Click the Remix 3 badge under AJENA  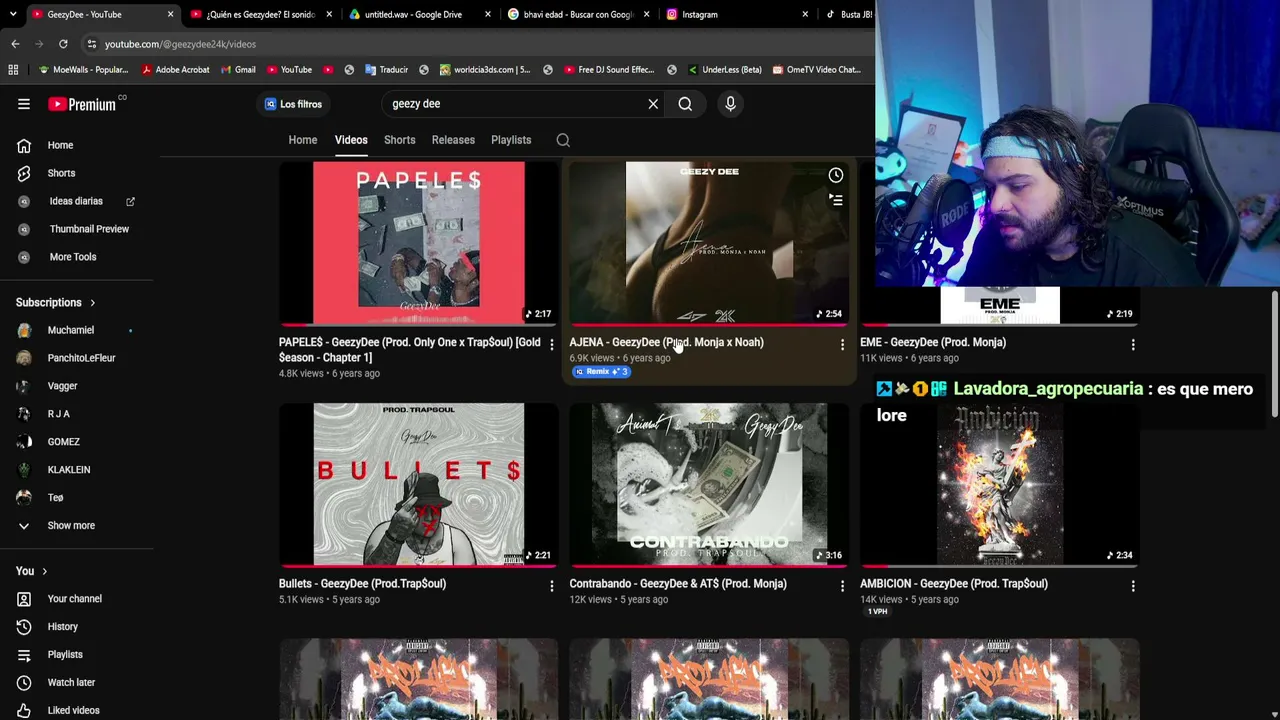pos(601,372)
